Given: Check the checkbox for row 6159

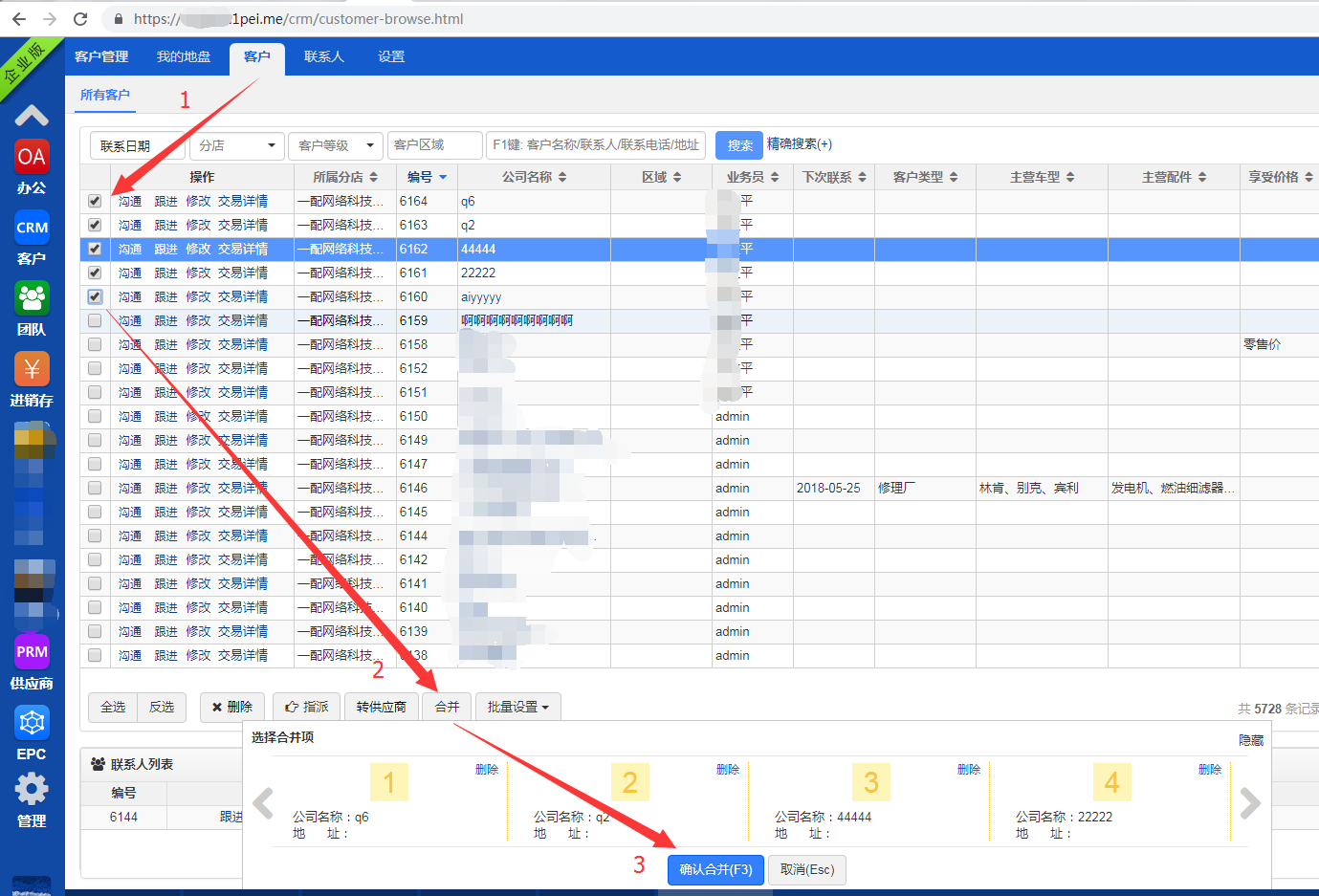Looking at the screenshot, I should pyautogui.click(x=95, y=320).
